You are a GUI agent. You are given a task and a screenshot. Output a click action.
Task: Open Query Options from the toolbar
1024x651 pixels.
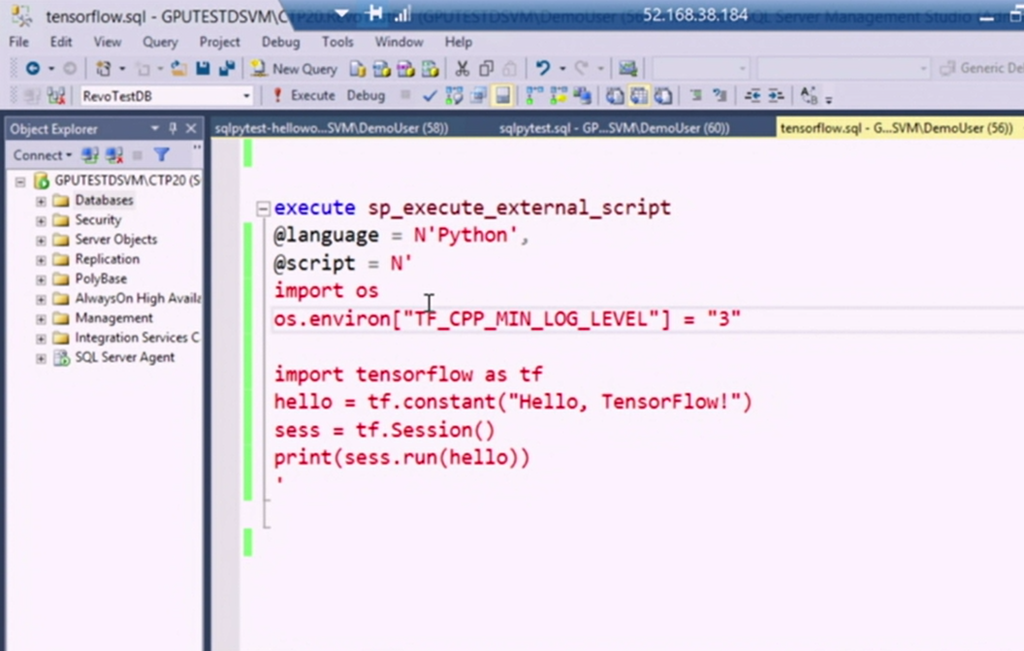click(478, 96)
